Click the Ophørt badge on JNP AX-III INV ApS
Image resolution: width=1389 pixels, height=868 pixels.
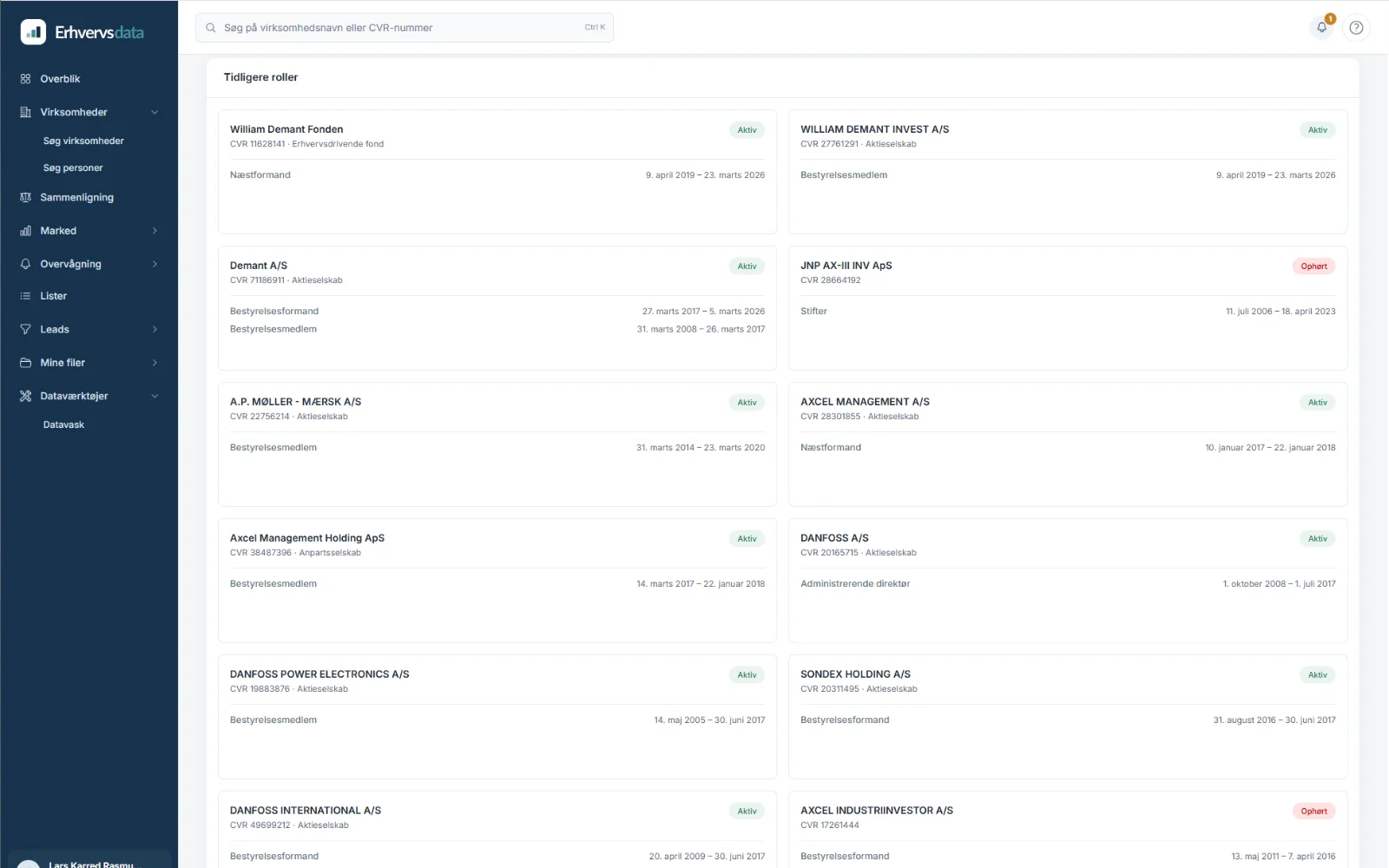[x=1313, y=266]
